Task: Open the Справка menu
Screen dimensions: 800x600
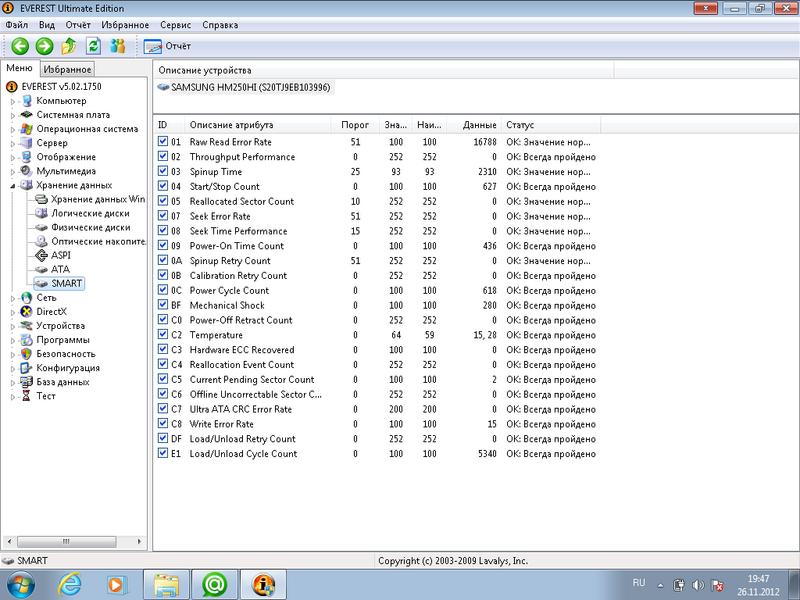Action: point(220,25)
